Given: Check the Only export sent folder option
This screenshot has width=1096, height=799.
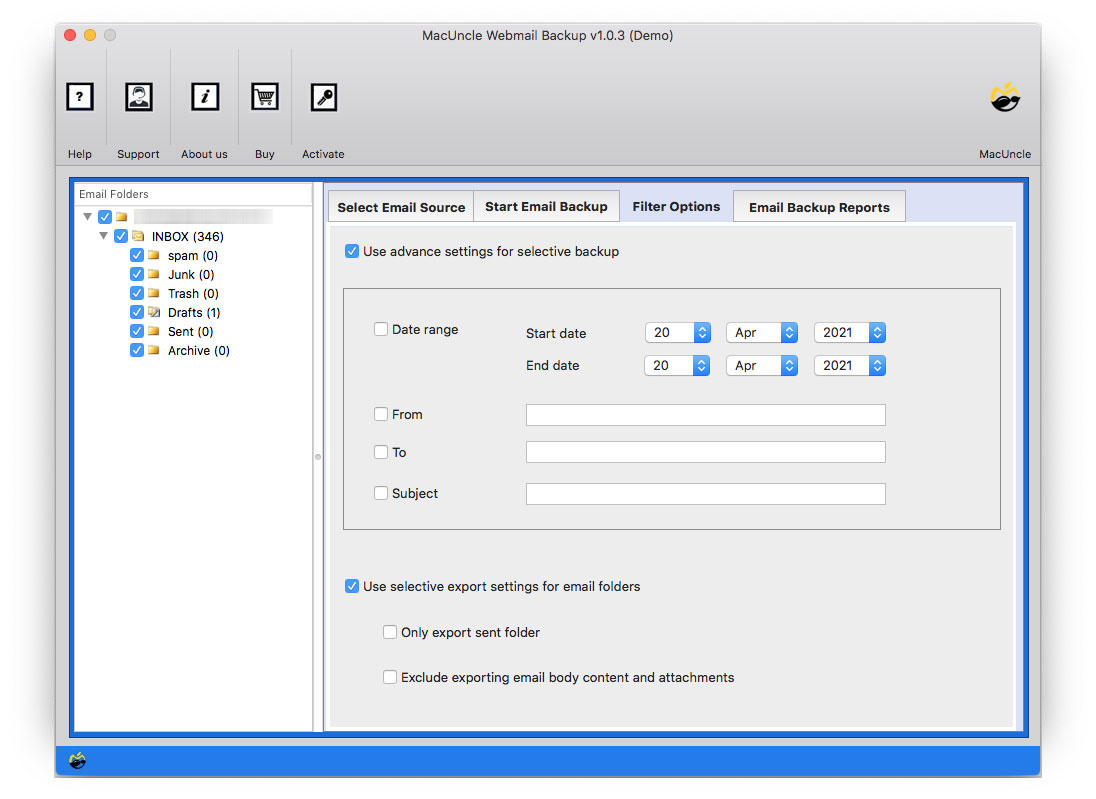Looking at the screenshot, I should pos(390,632).
